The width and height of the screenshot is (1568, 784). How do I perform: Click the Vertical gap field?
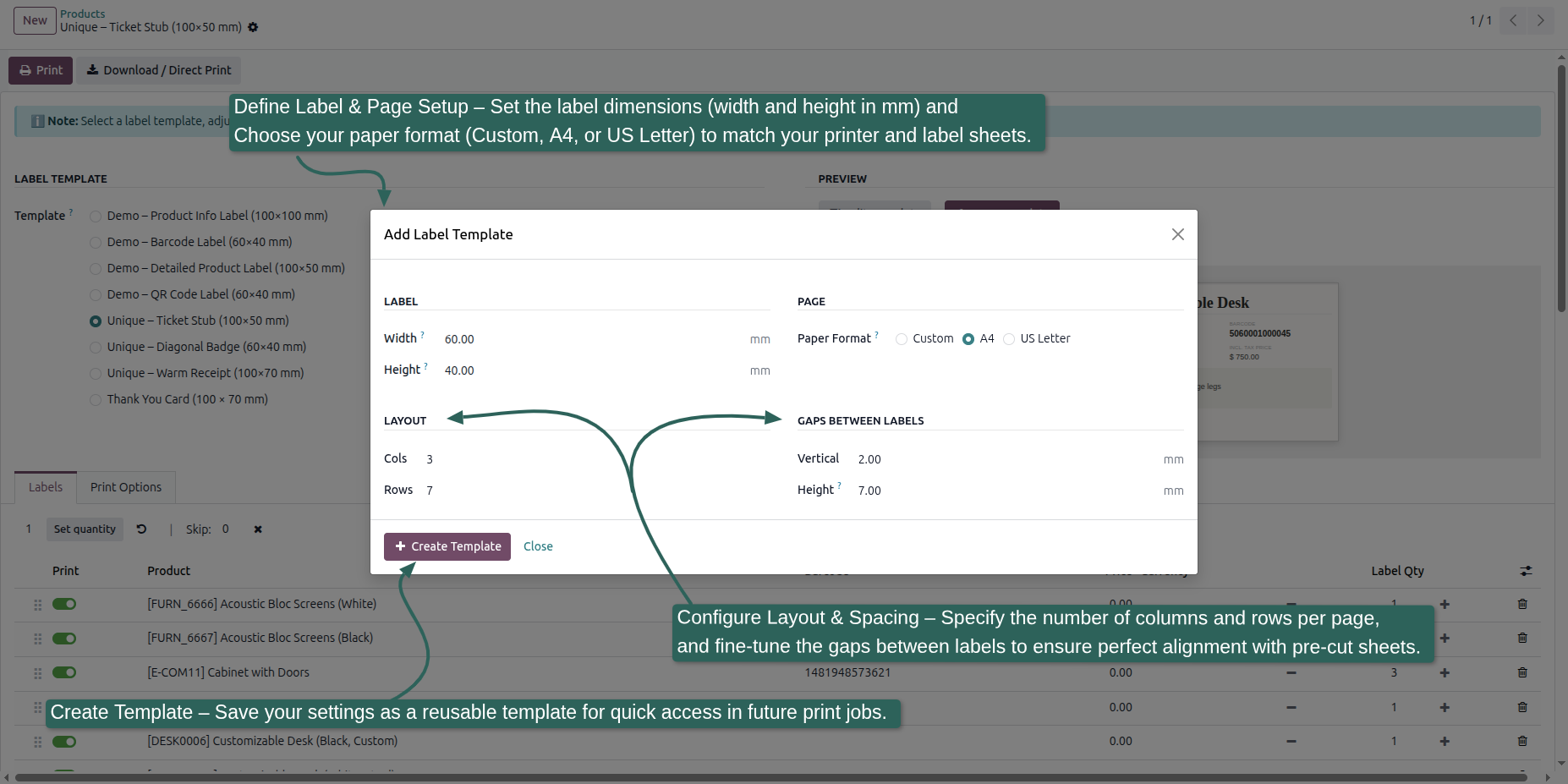coord(1006,459)
